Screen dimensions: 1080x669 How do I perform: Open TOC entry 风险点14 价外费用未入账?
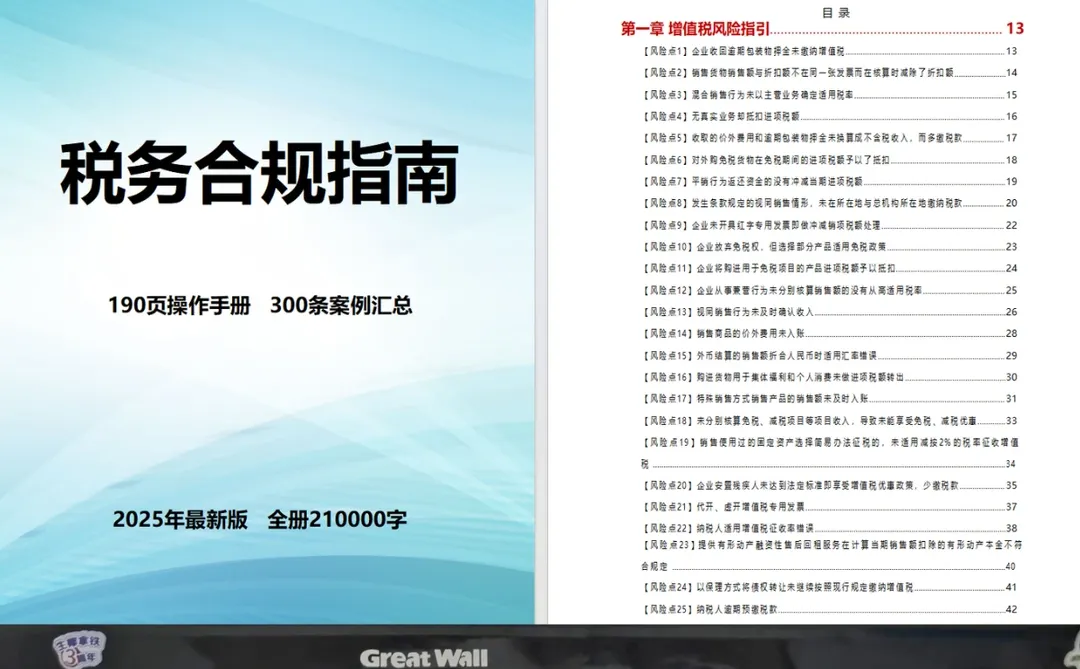[829, 333]
